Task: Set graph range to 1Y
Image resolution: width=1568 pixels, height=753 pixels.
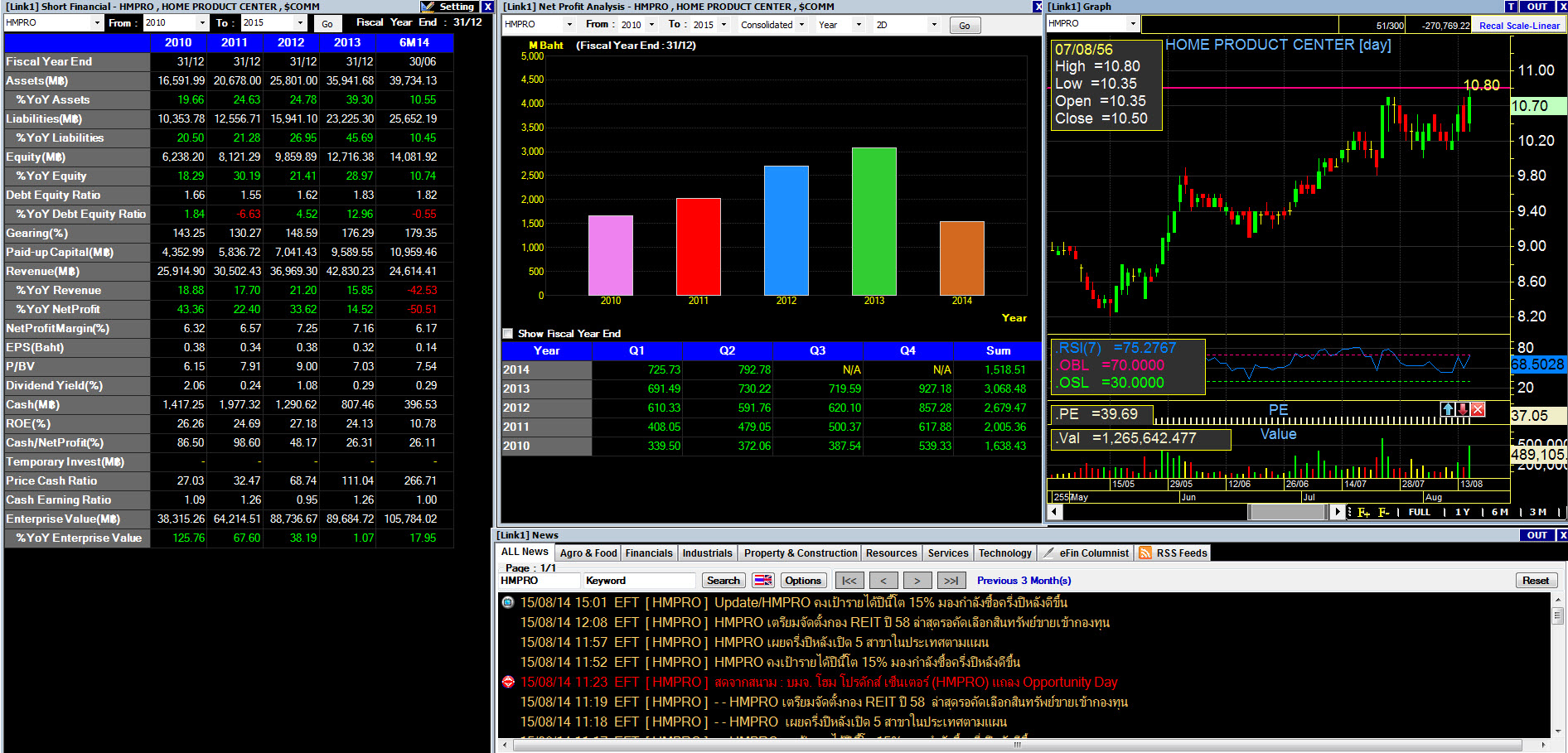Action: click(1463, 512)
